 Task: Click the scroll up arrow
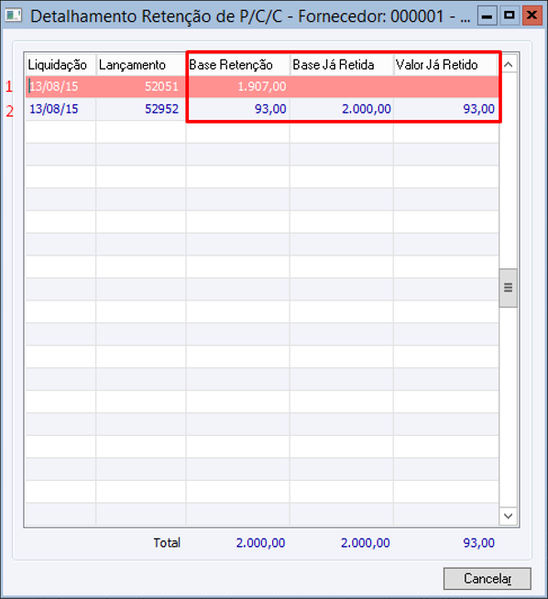point(508,65)
